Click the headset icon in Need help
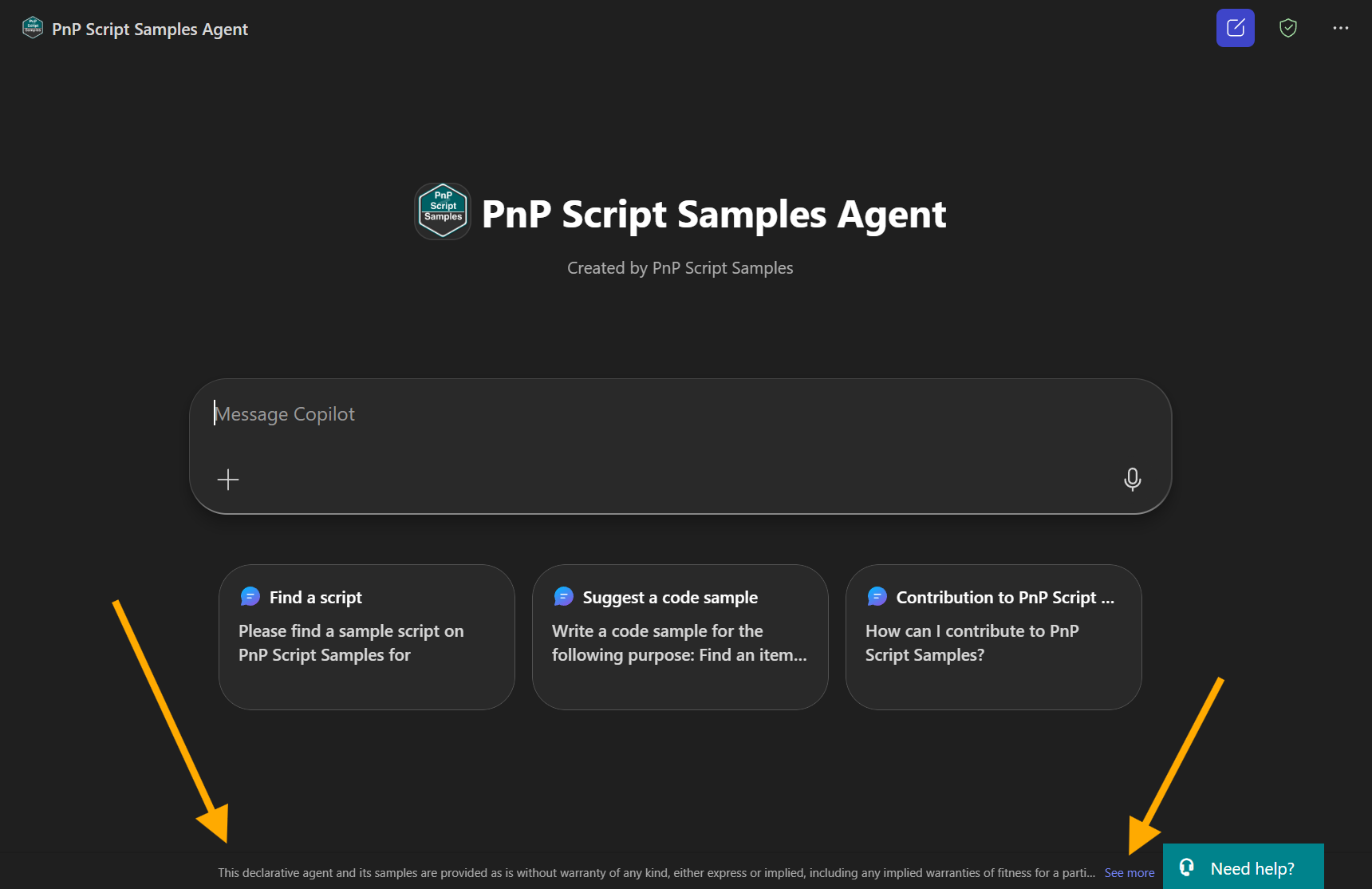1372x889 pixels. tap(1187, 867)
